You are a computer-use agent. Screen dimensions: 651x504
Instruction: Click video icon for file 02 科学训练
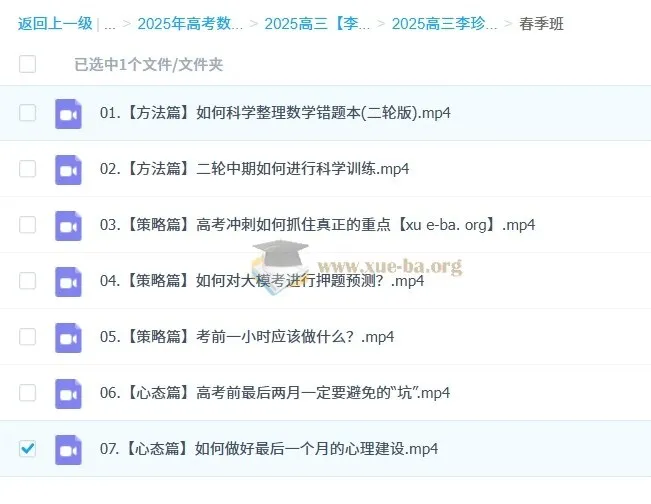click(68, 169)
